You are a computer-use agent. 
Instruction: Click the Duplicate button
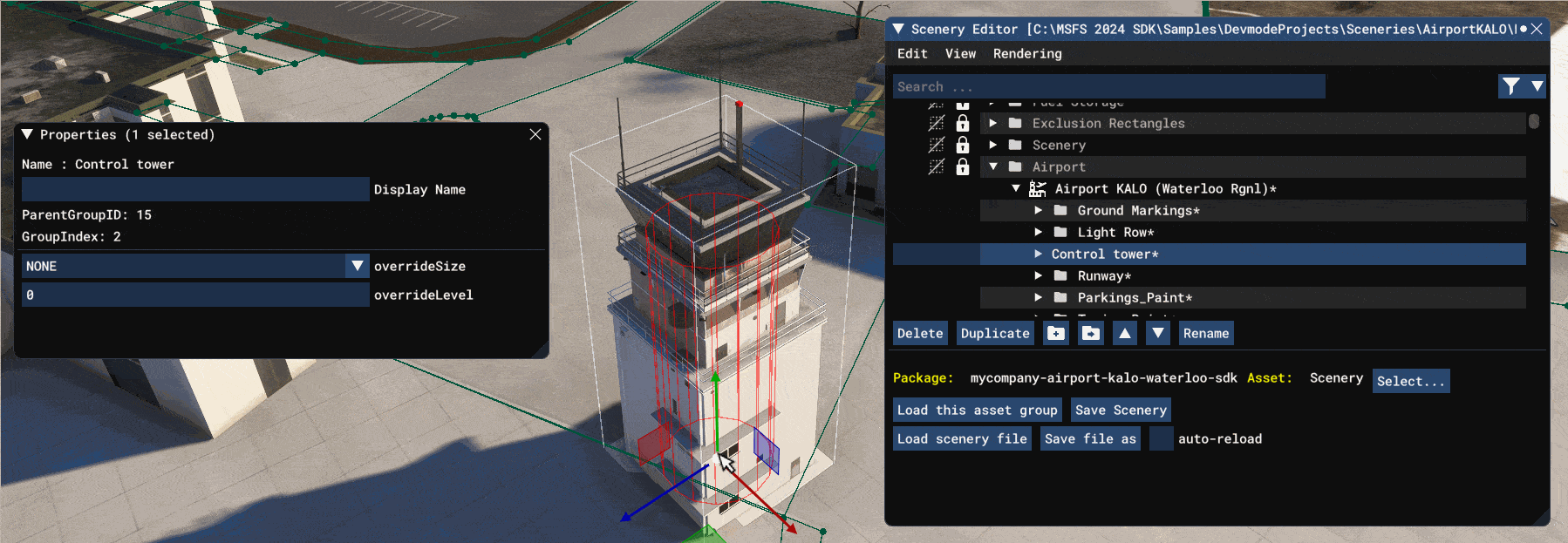pyautogui.click(x=995, y=333)
